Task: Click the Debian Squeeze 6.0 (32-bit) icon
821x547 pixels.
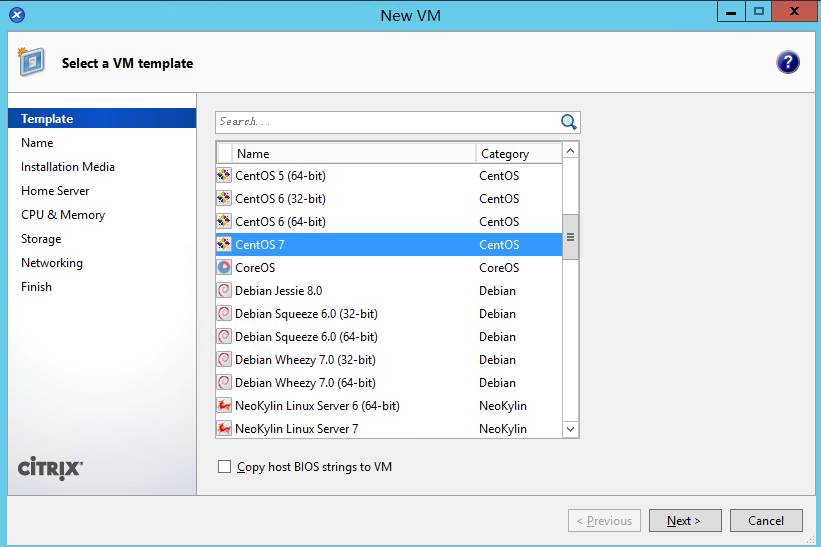Action: point(224,314)
